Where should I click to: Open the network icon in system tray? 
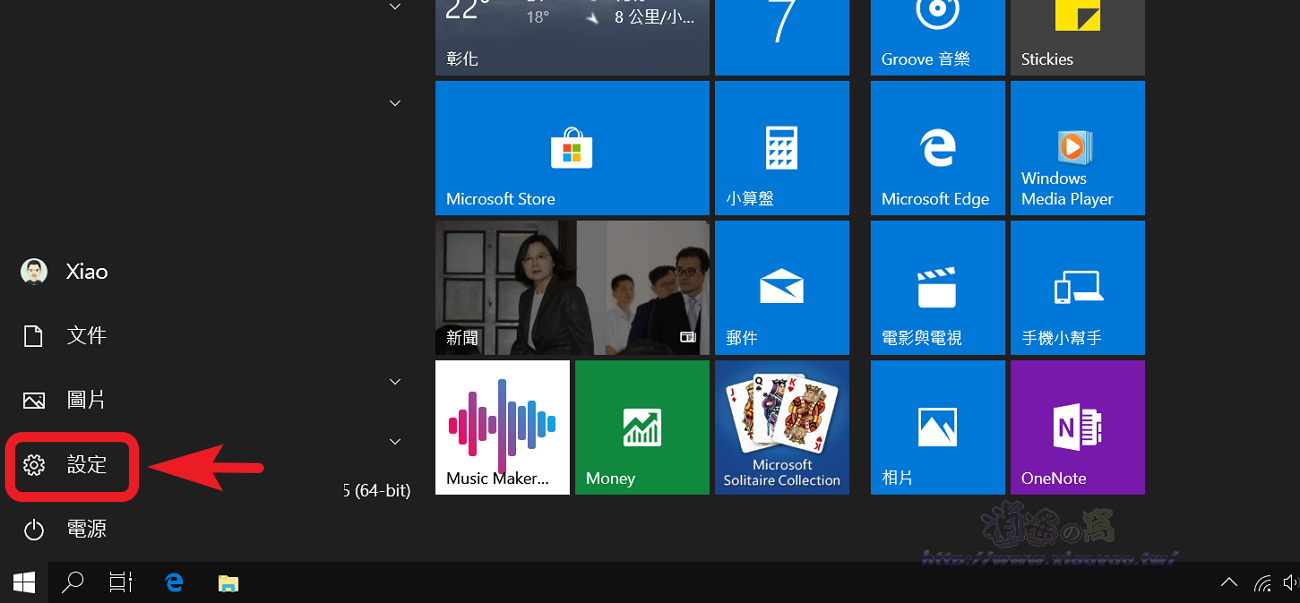pyautogui.click(x=1262, y=583)
